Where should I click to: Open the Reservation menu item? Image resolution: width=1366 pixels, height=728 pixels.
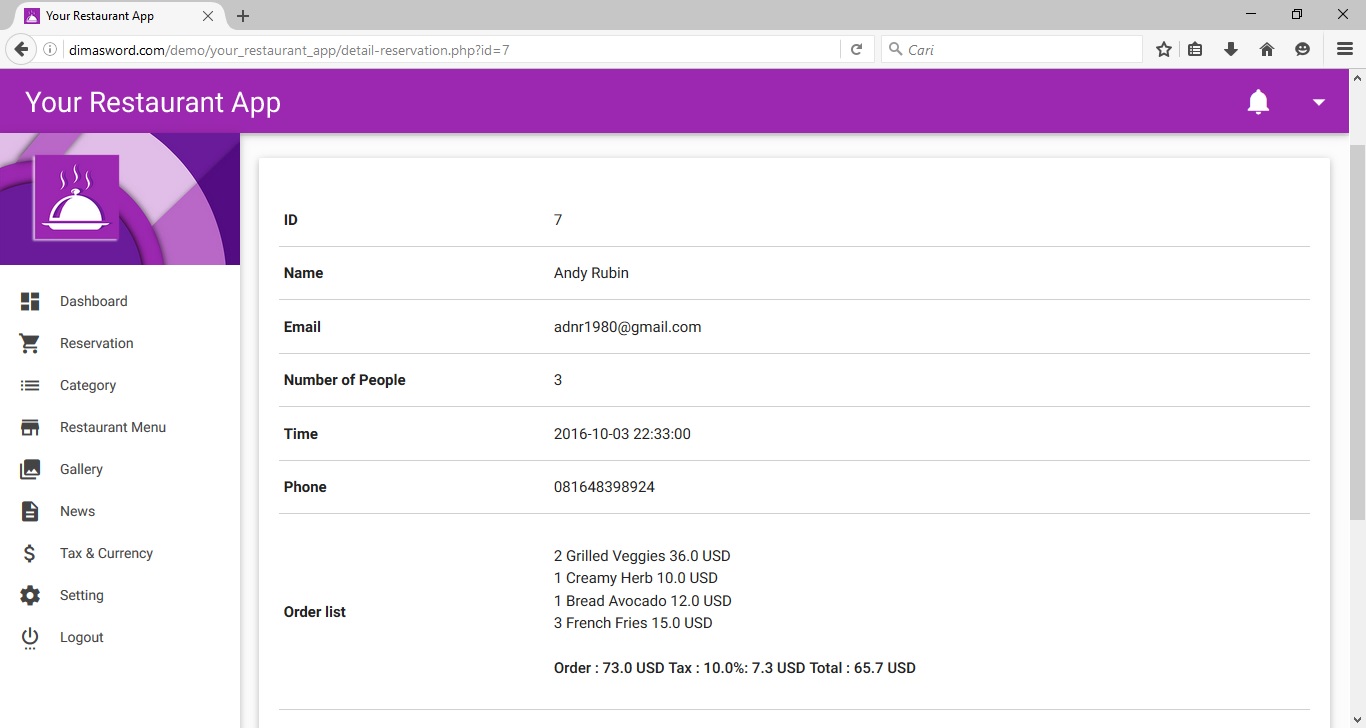pyautogui.click(x=96, y=343)
